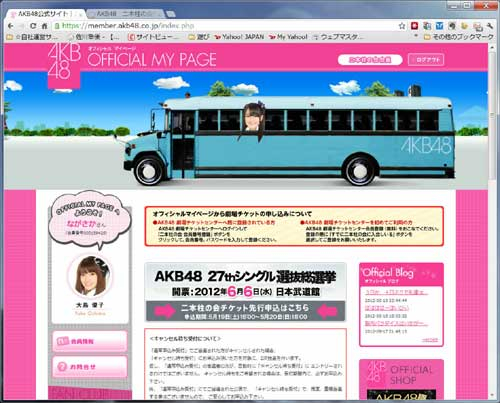
Task: Open the Yahoo! JAPAN bookmark
Action: pyautogui.click(x=239, y=37)
